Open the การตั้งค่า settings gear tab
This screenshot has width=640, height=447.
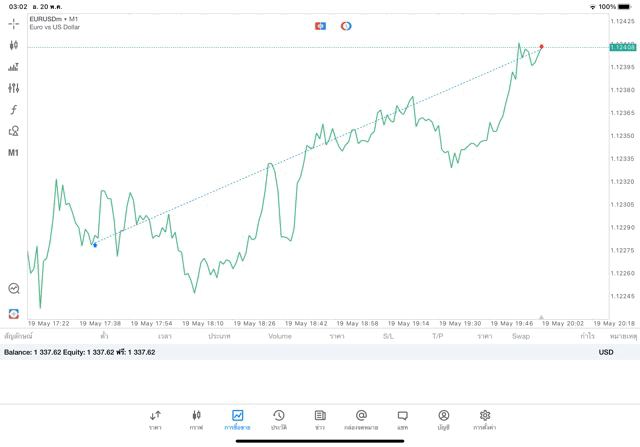click(485, 418)
